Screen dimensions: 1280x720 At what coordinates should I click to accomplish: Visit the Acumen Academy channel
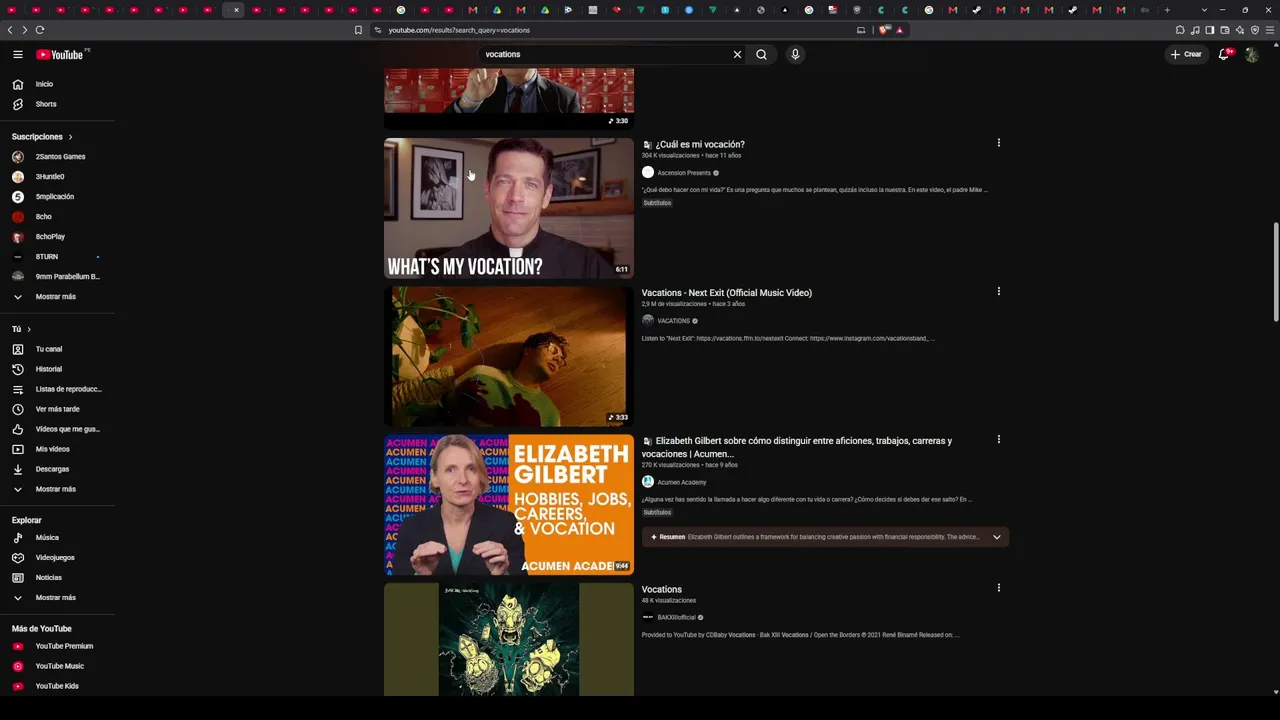tap(682, 482)
